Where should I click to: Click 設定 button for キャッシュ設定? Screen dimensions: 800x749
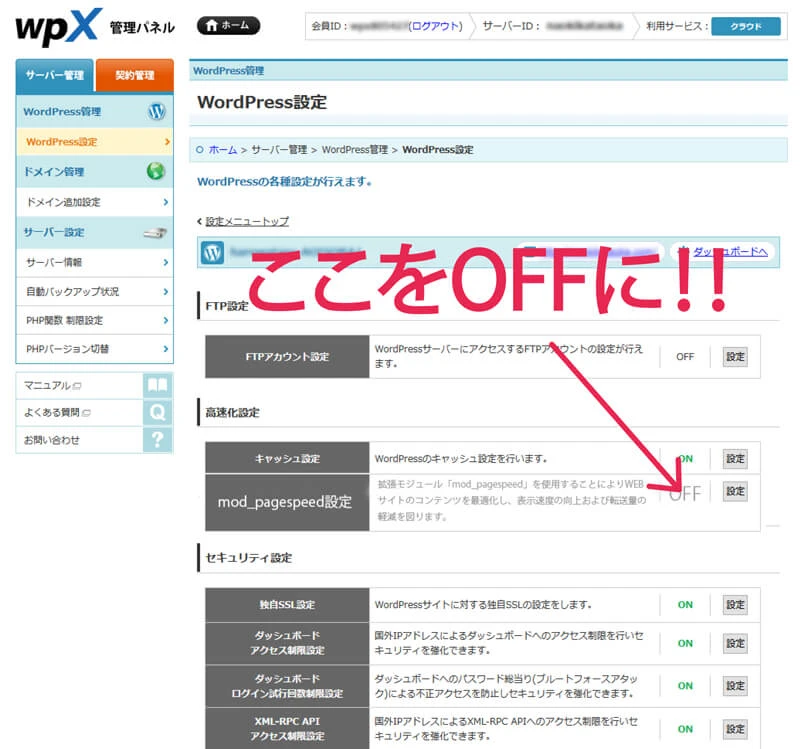[x=735, y=459]
